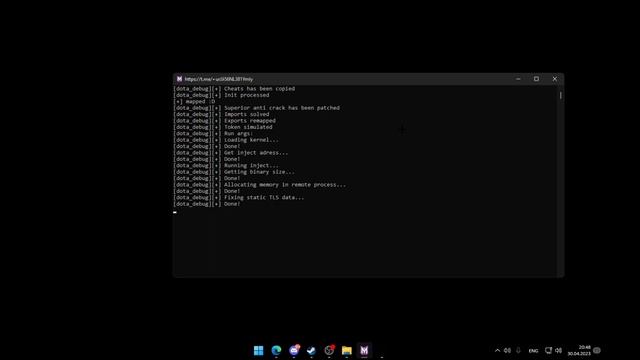This screenshot has width=640, height=360.
Task: Click the 'mapped :D' log line
Action: (x=194, y=102)
